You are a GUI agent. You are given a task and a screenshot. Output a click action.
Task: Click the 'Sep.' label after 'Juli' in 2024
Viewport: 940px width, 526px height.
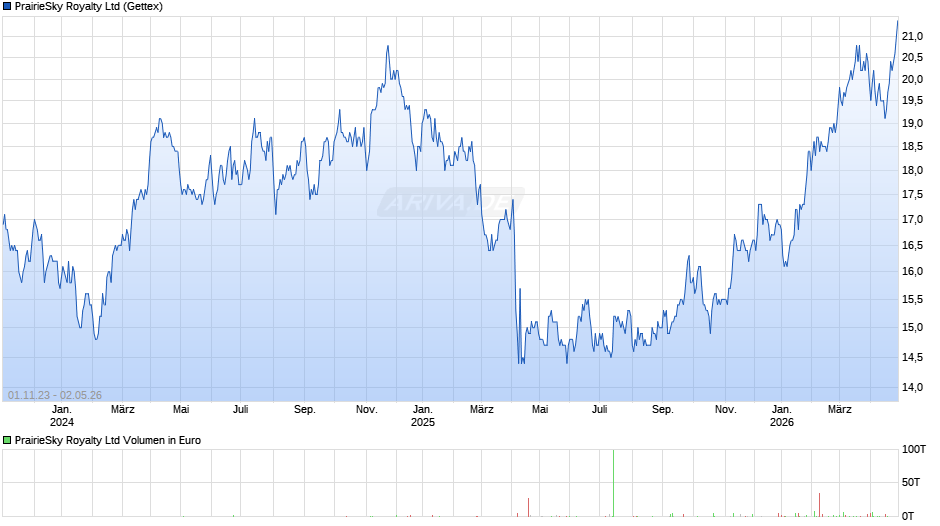point(305,410)
